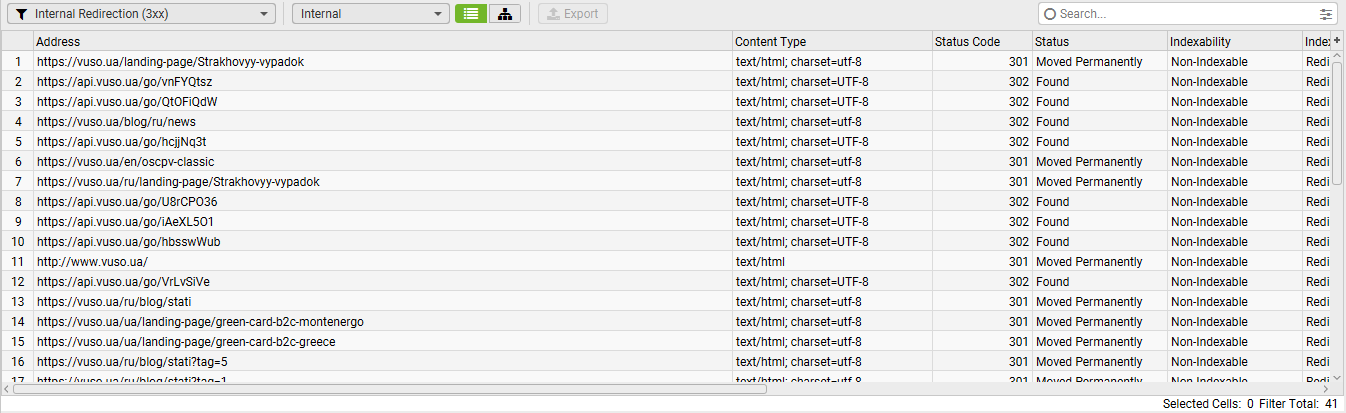Image resolution: width=1346 pixels, height=413 pixels.
Task: Click into the Search input field
Action: 1185,14
